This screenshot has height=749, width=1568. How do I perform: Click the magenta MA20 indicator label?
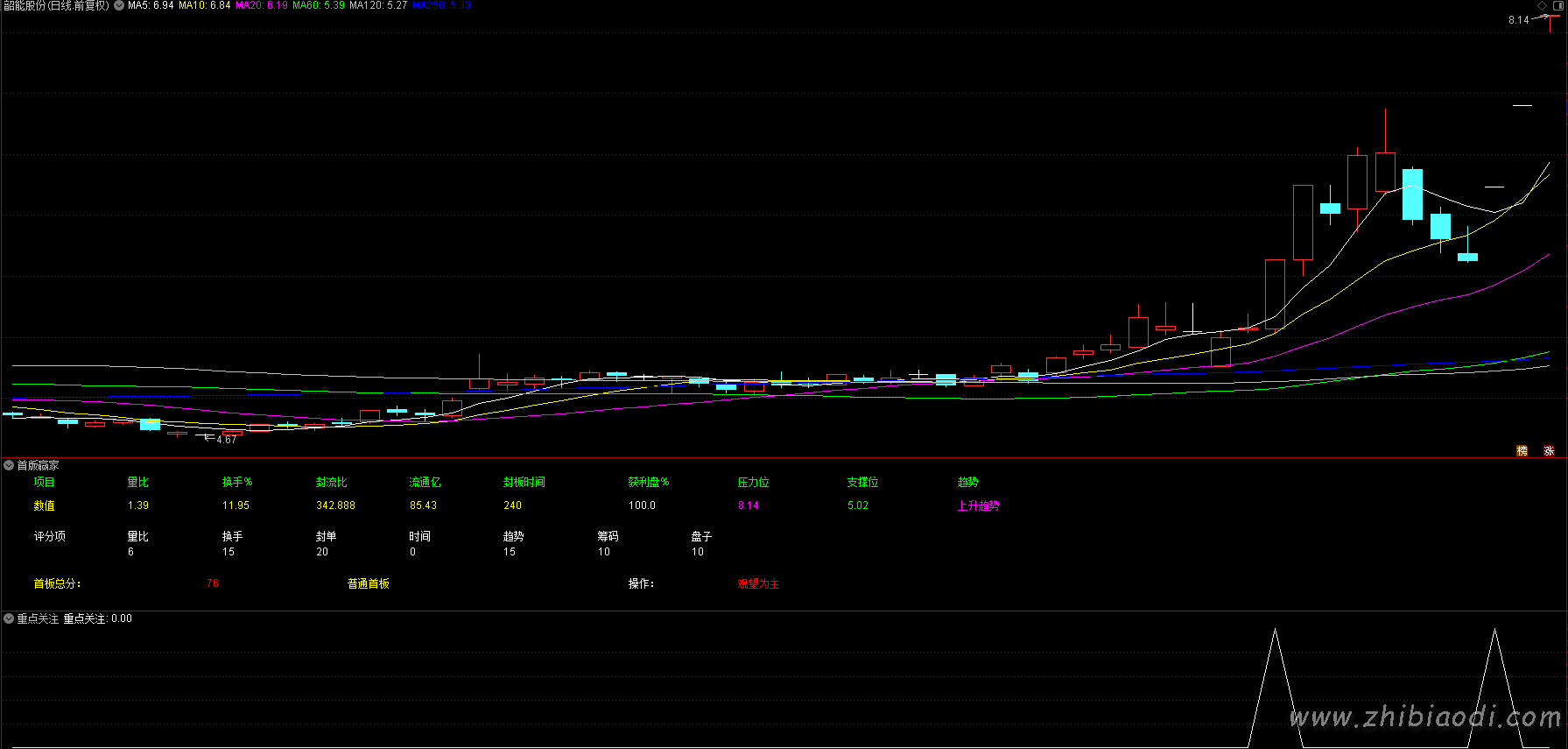(262, 5)
